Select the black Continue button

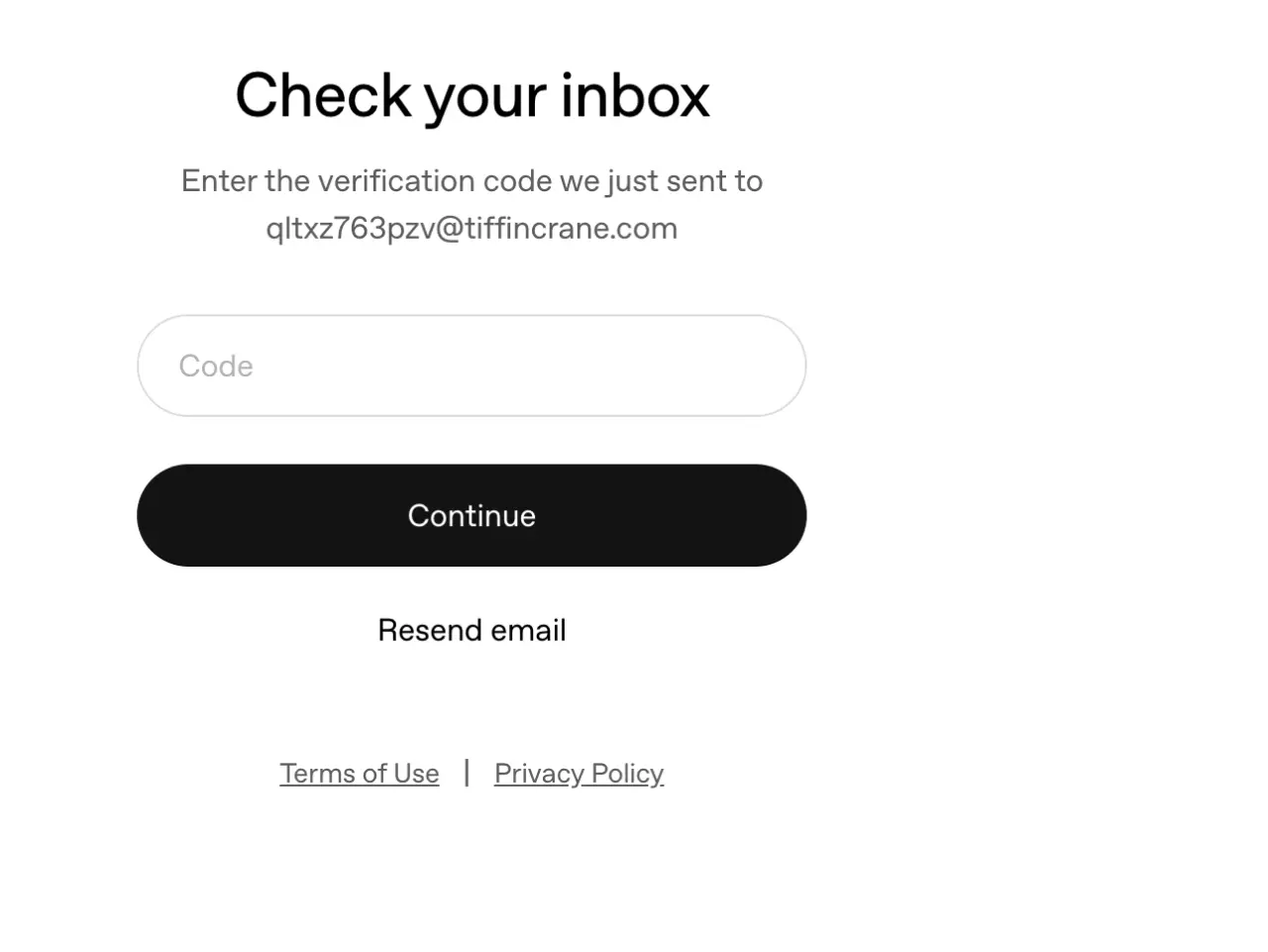[x=472, y=515]
